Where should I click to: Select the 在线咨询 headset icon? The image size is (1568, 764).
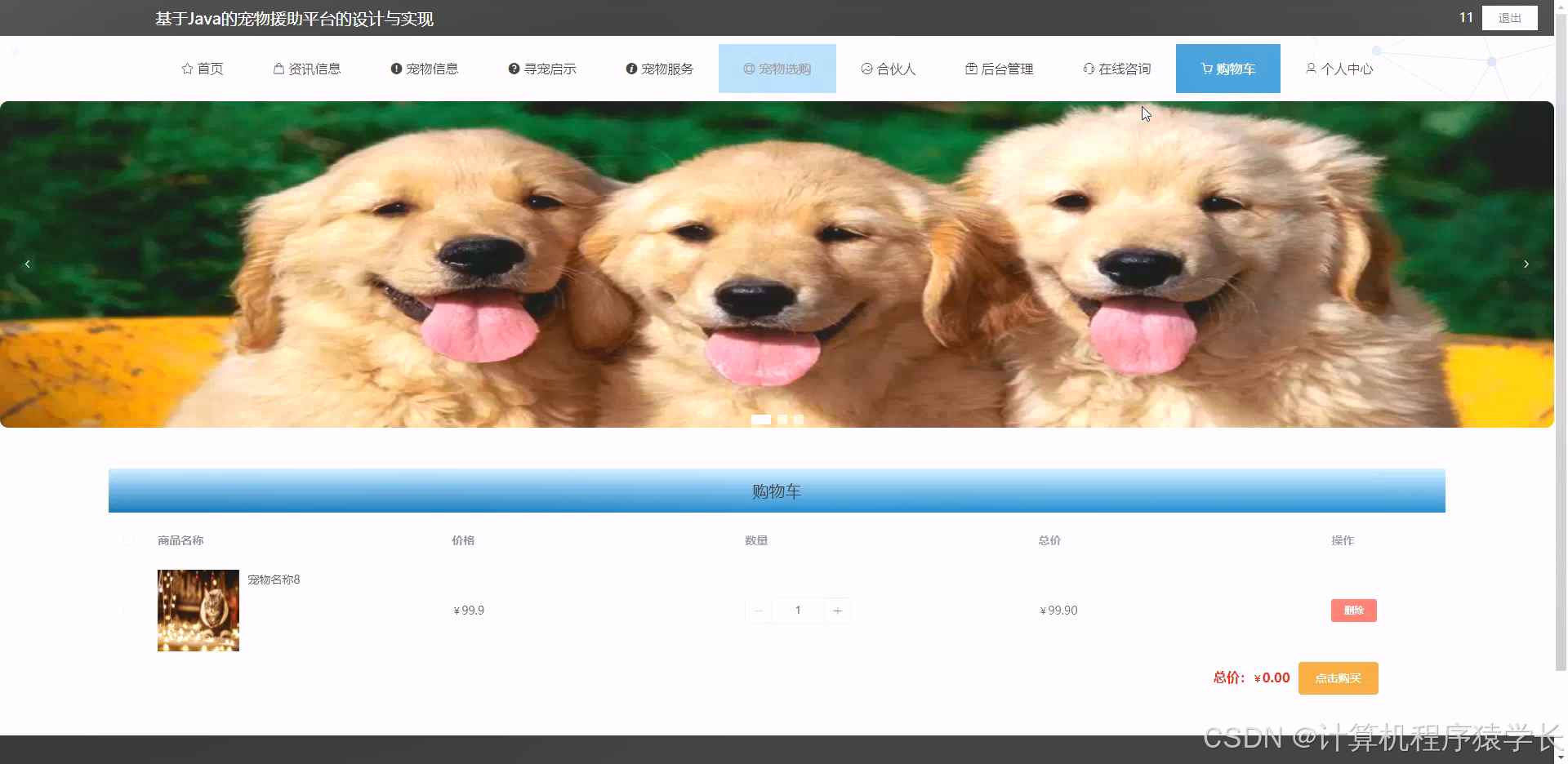[x=1089, y=69]
